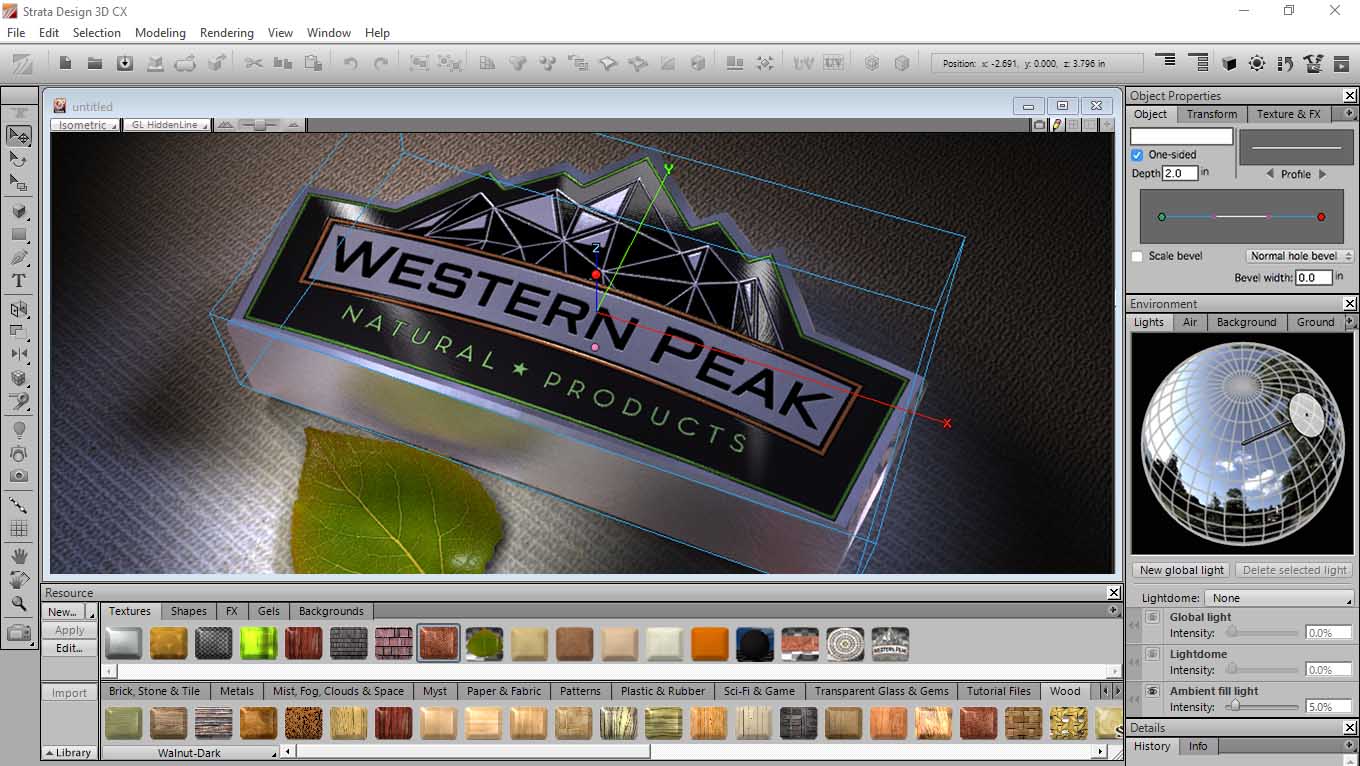Open the Lightdome None dropdown
This screenshot has width=1360, height=766.
pos(1279,598)
